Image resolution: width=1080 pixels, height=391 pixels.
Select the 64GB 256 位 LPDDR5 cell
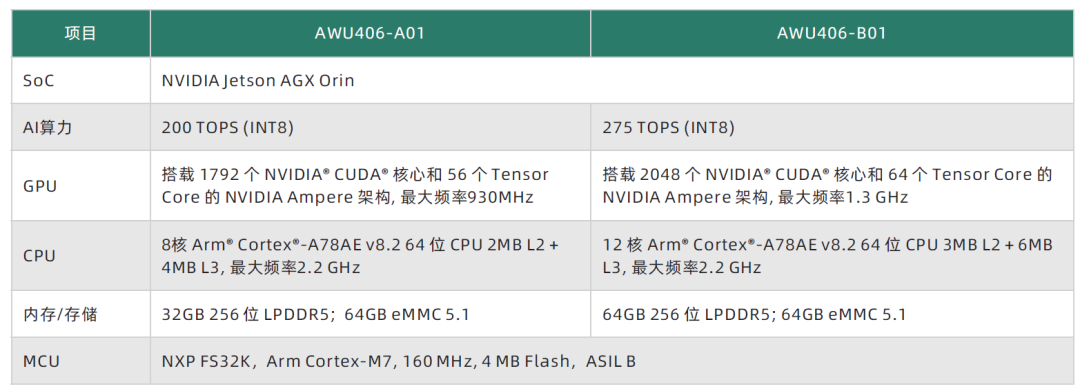(831, 315)
